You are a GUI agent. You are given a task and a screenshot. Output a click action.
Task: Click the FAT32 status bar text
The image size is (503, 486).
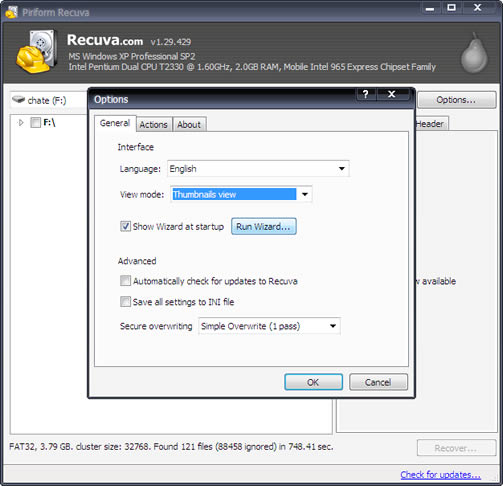pyautogui.click(x=171, y=447)
